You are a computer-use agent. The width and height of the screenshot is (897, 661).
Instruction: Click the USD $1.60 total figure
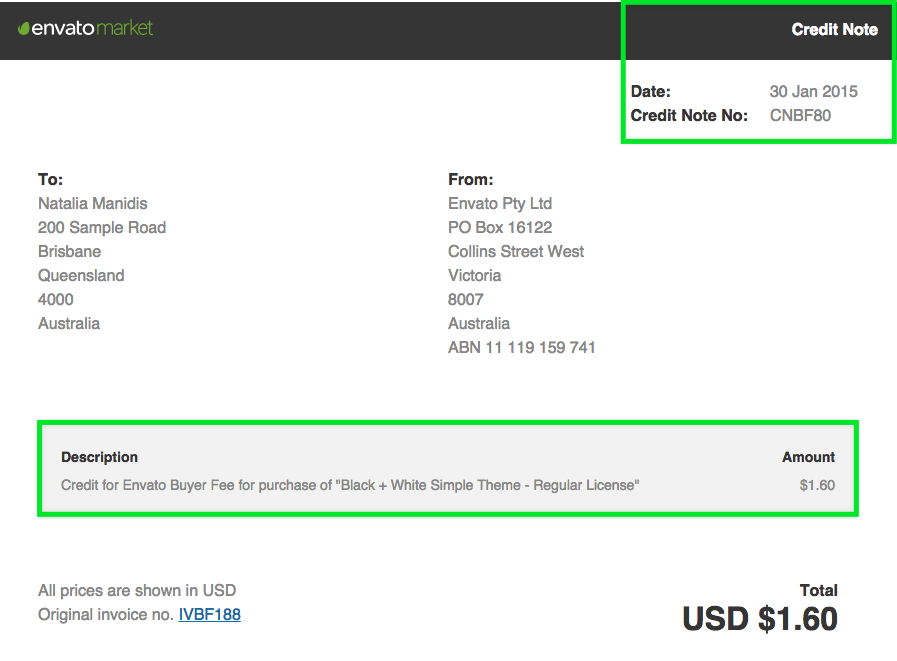pos(760,619)
